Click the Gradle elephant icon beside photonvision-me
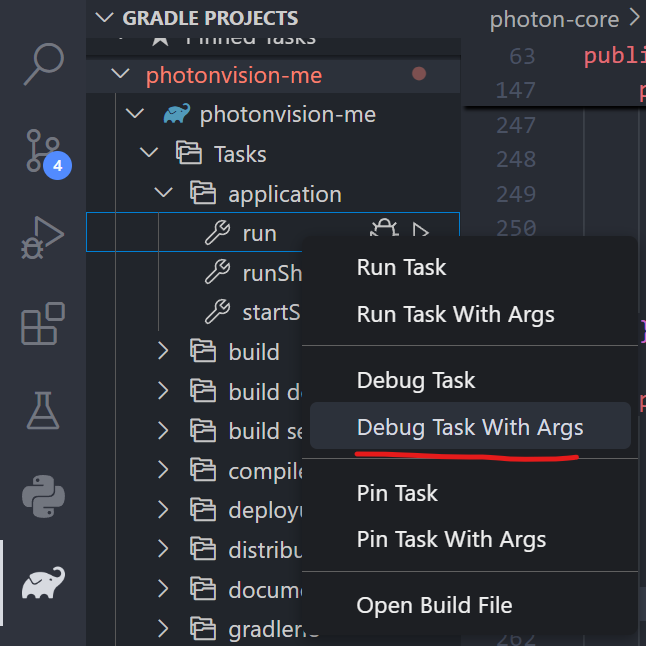The height and width of the screenshot is (646, 646). point(177,113)
